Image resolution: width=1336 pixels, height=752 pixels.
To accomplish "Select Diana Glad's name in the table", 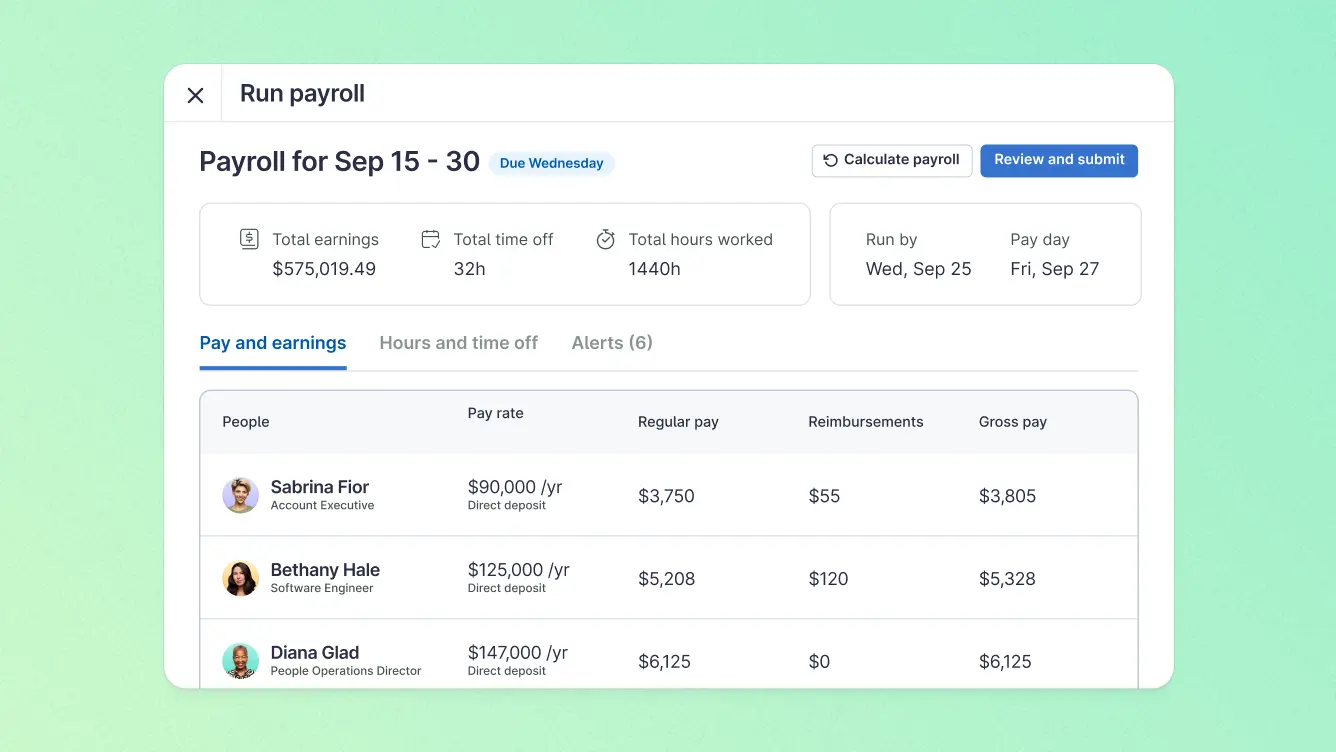I will tap(315, 653).
